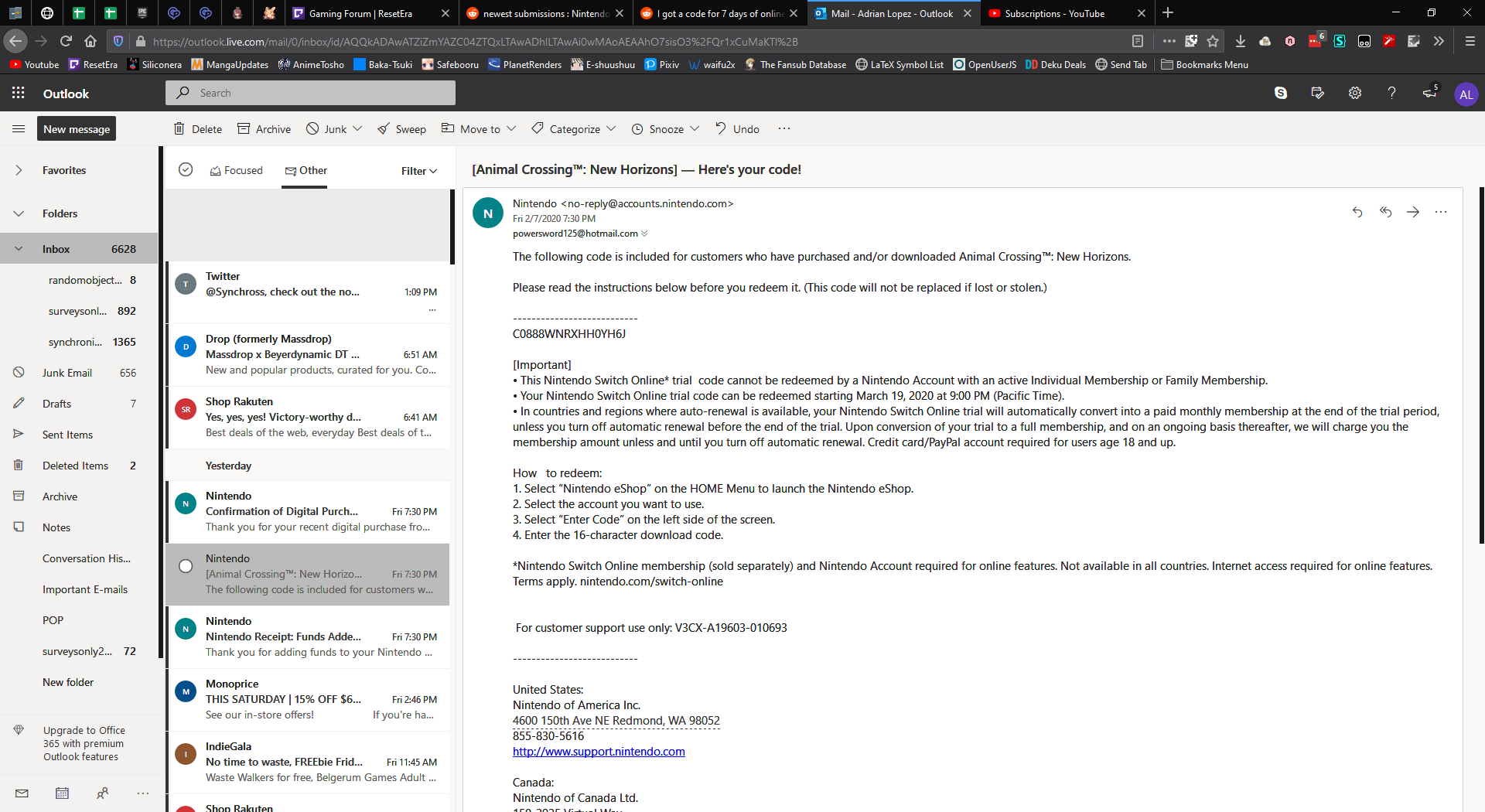Switch to the Focused tab
Viewport: 1485px width, 812px height.
(237, 170)
